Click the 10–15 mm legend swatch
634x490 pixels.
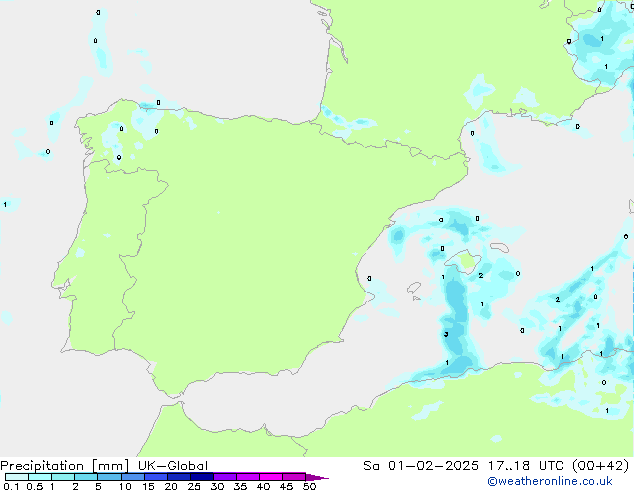[132, 477]
